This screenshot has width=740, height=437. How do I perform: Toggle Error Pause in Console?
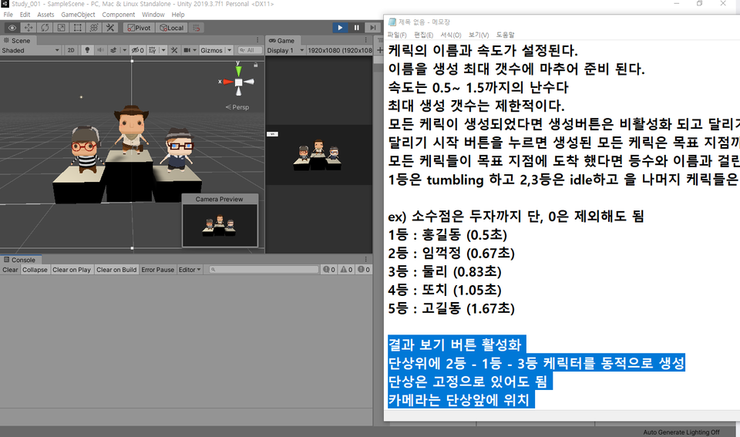(x=158, y=269)
